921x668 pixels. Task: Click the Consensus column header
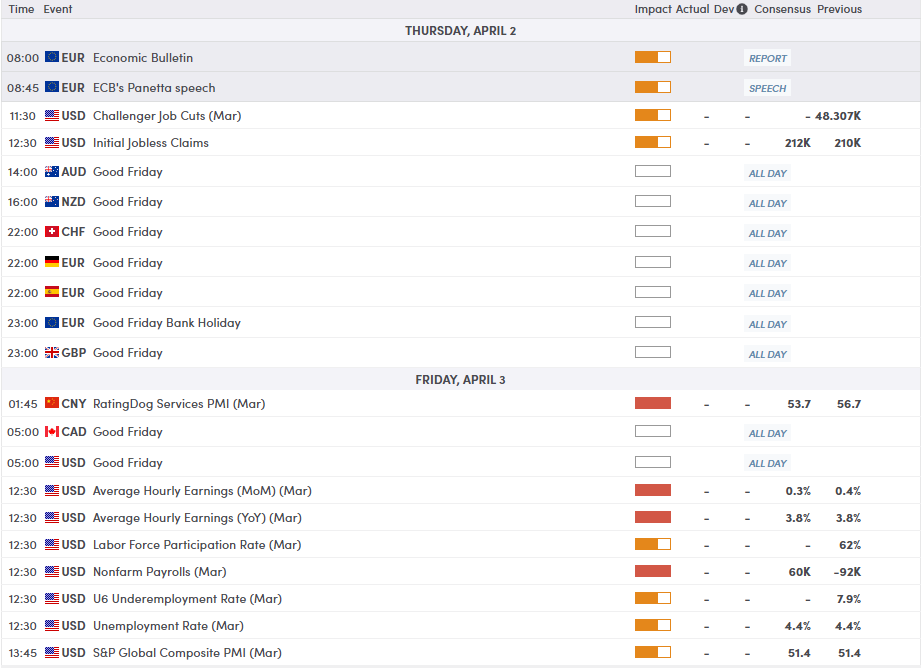pyautogui.click(x=782, y=9)
